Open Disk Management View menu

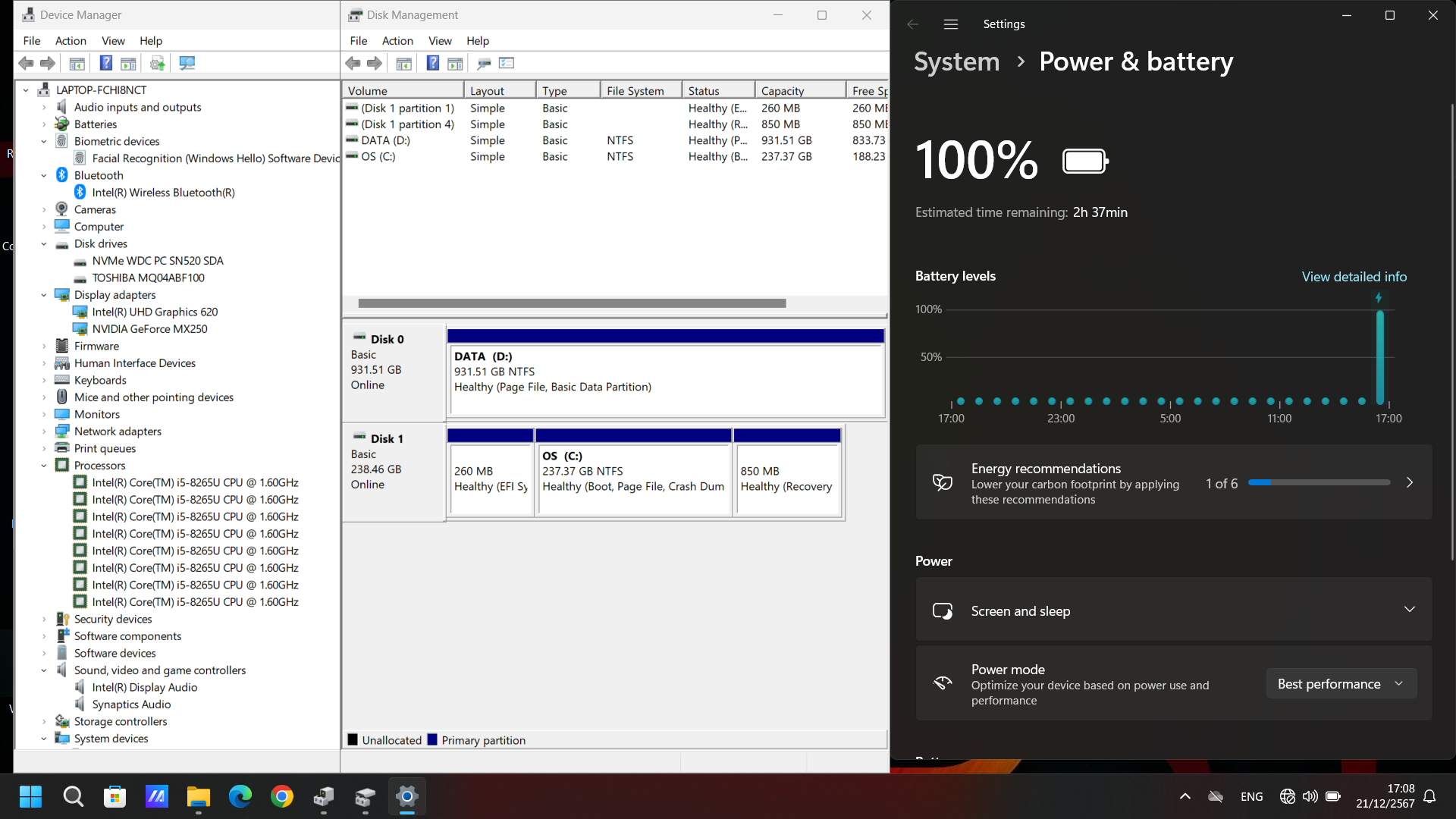[x=440, y=41]
